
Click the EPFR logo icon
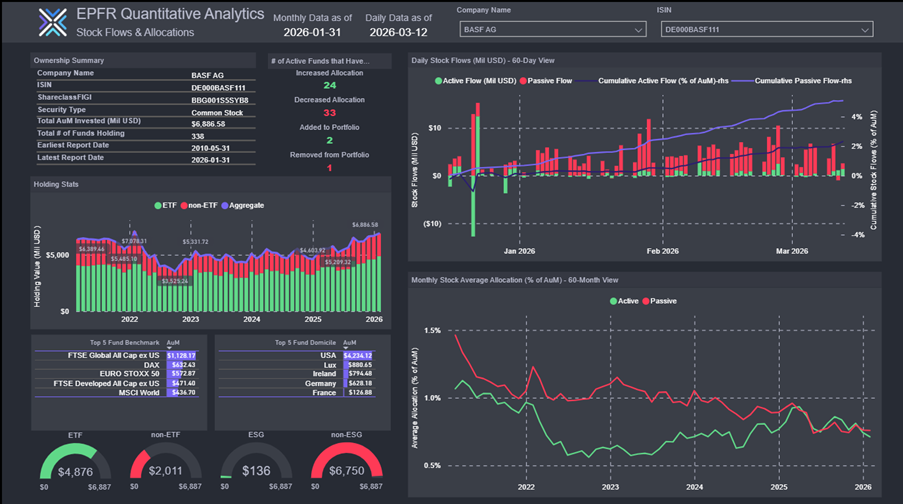point(51,22)
